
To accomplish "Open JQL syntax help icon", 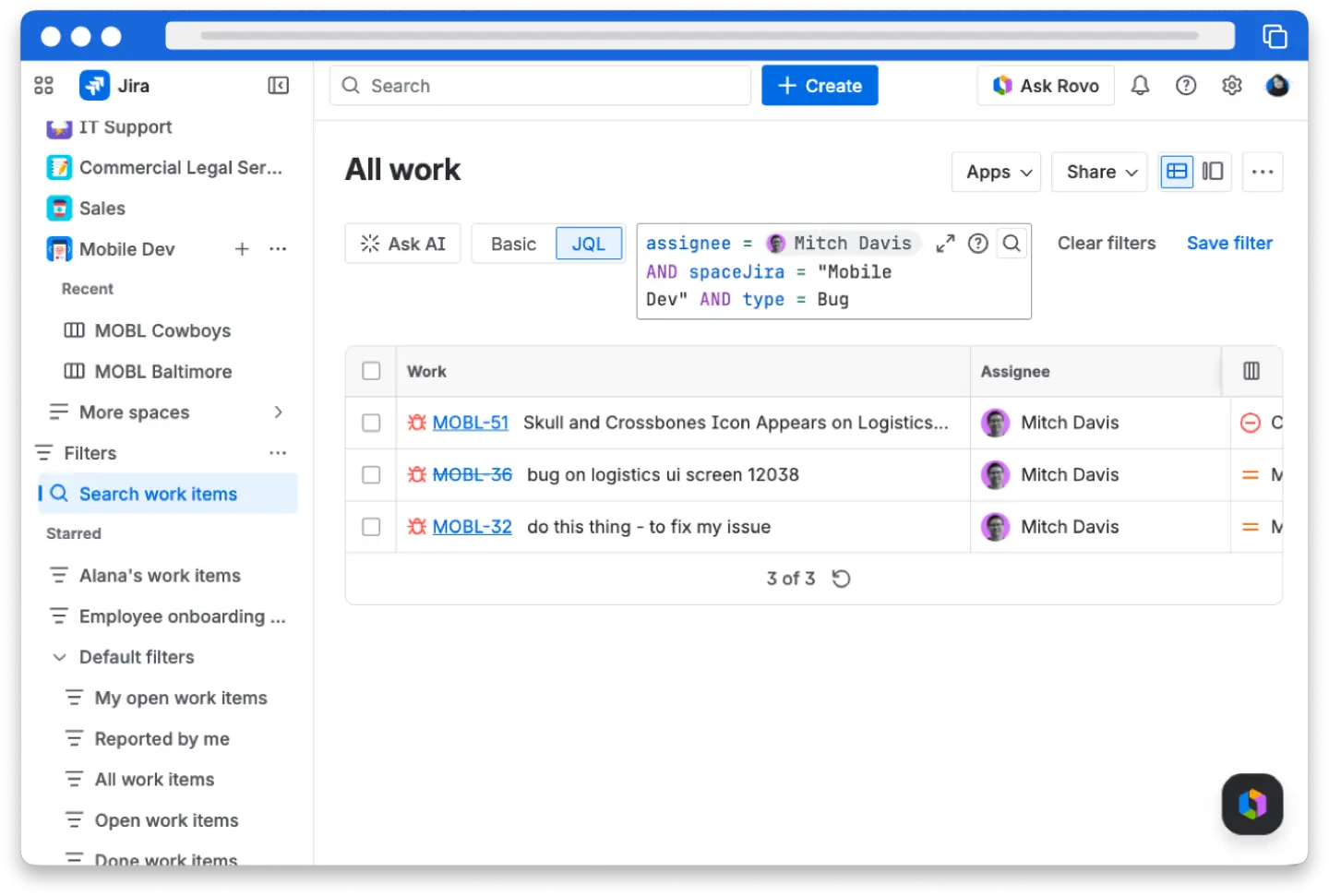I will (x=978, y=244).
